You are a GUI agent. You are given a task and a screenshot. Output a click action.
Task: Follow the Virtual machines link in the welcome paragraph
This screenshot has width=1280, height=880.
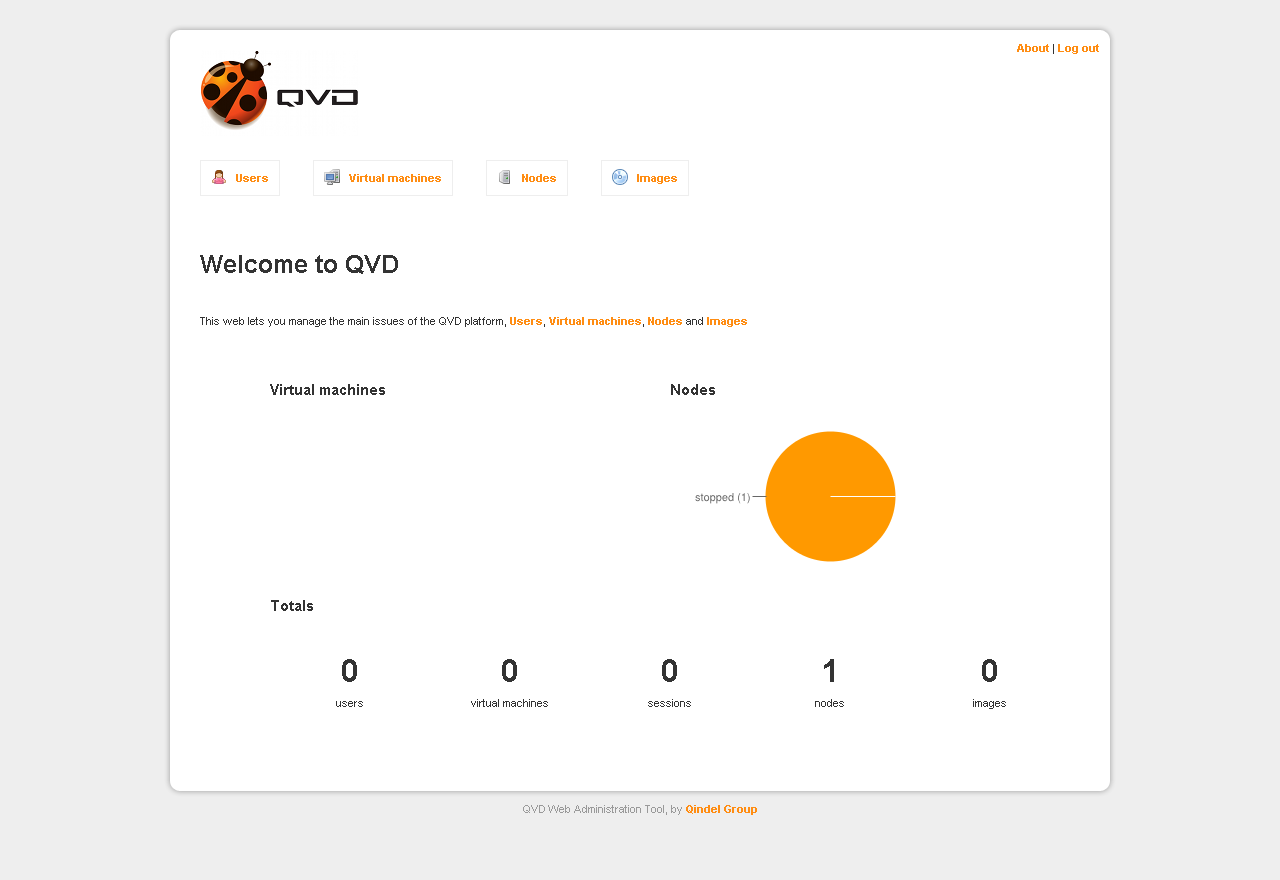coord(594,321)
